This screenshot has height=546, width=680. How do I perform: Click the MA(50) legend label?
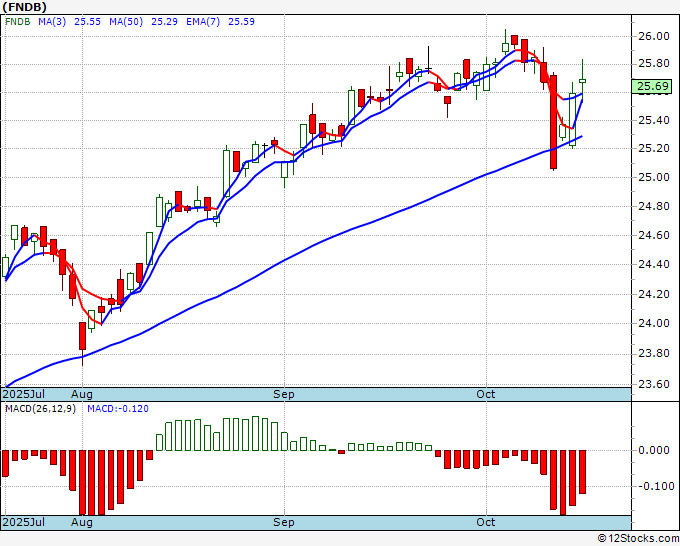(x=126, y=22)
